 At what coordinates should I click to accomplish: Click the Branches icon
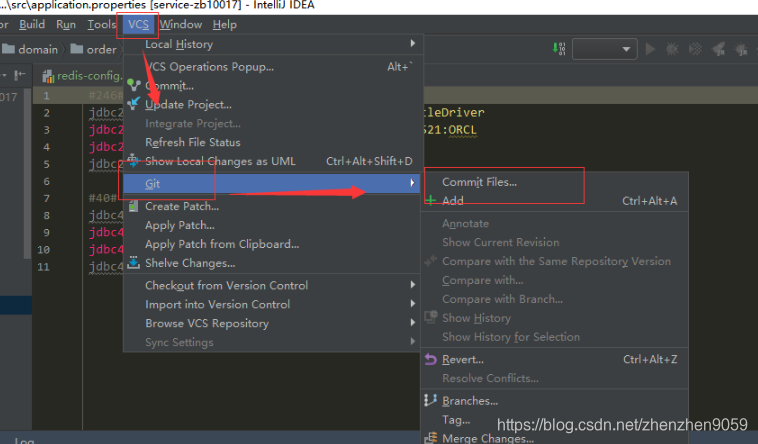430,400
